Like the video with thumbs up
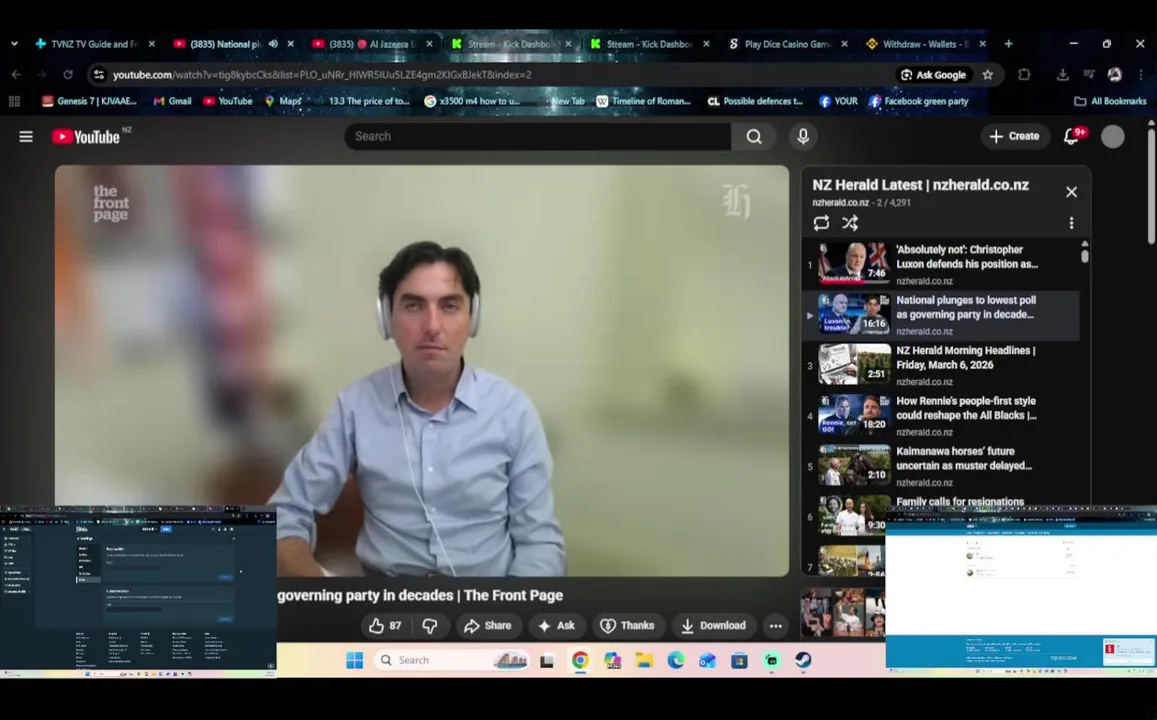The image size is (1157, 720). pyautogui.click(x=385, y=626)
